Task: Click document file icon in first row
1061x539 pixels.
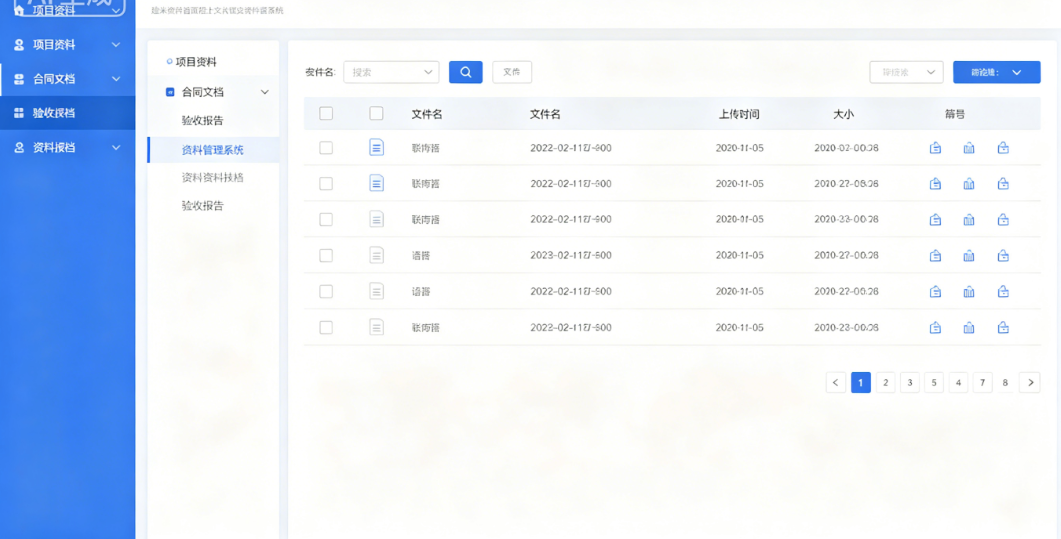Action: [377, 147]
